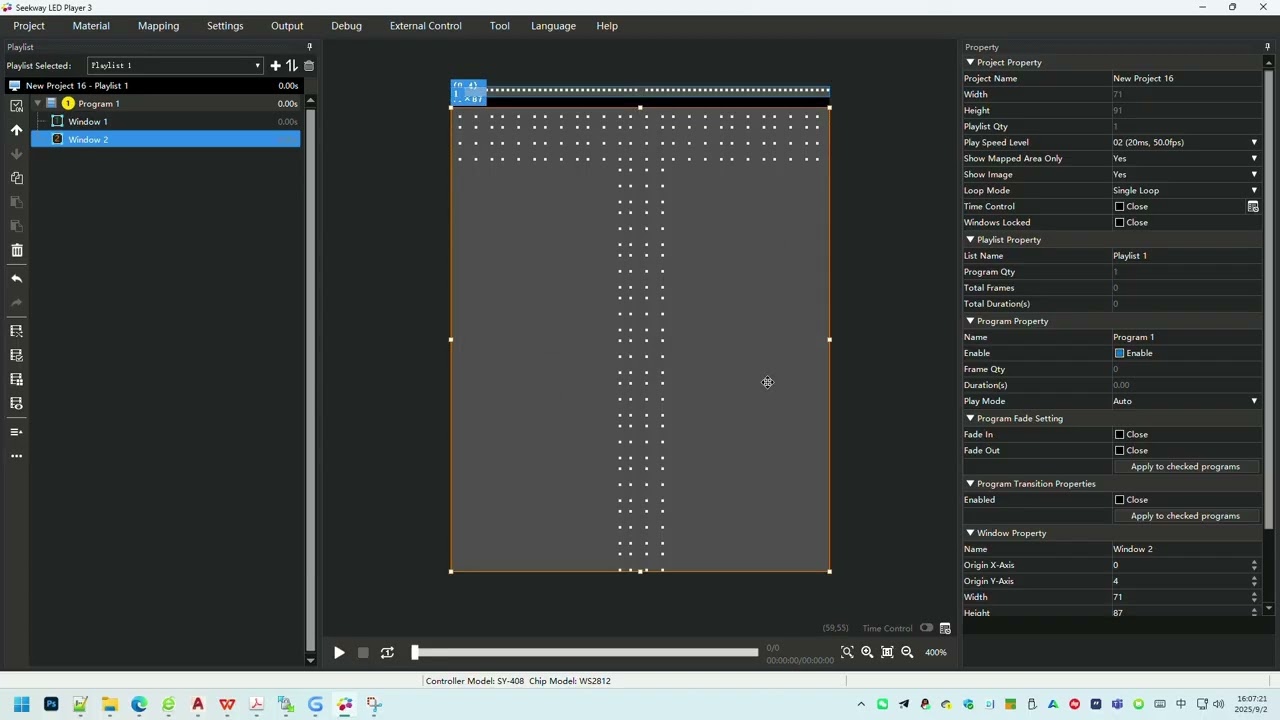Open Time Control table icon in Project Property
Viewport: 1280px width, 720px height.
1253,207
